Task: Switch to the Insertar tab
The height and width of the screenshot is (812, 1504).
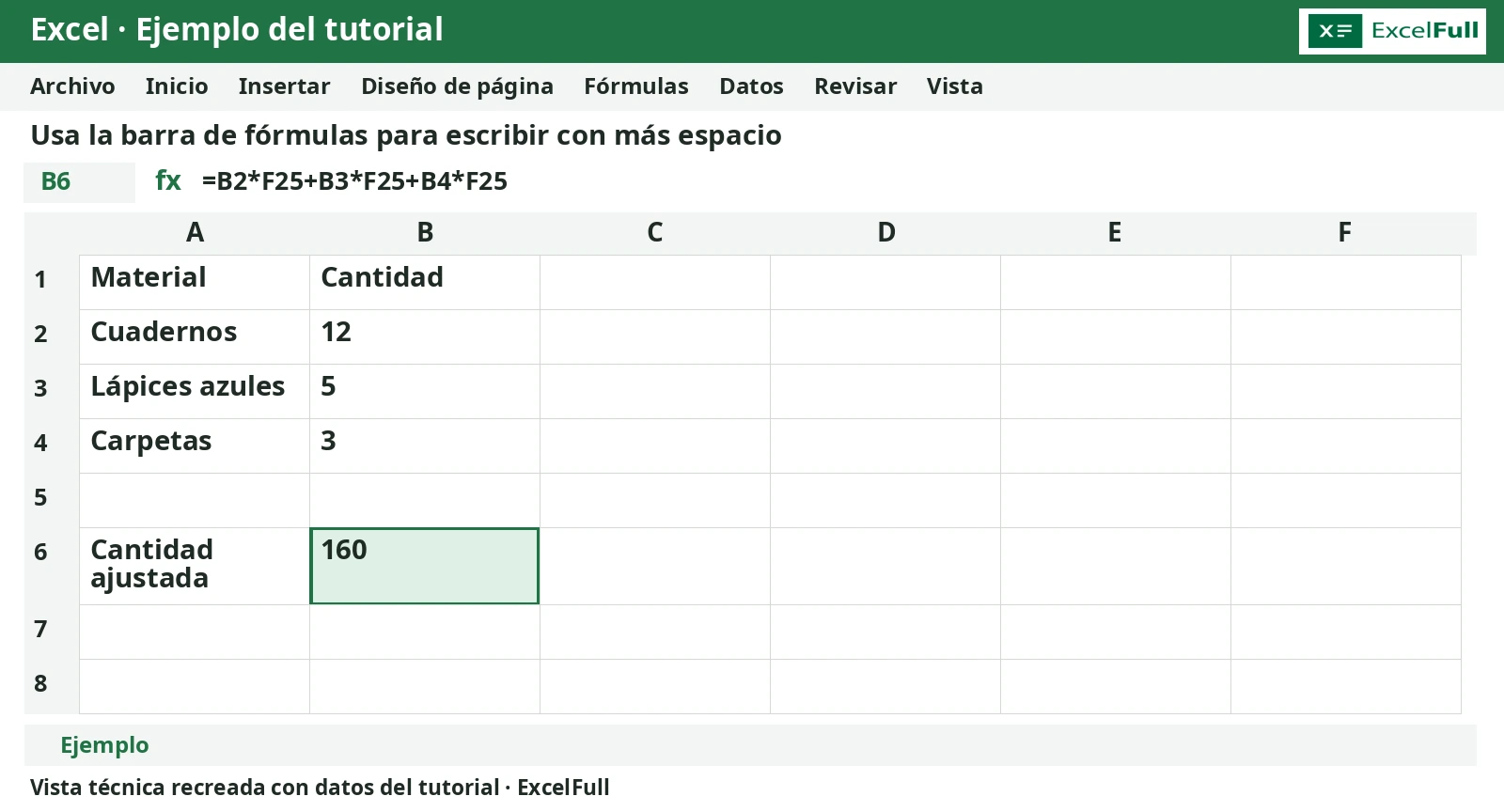Action: [x=285, y=86]
